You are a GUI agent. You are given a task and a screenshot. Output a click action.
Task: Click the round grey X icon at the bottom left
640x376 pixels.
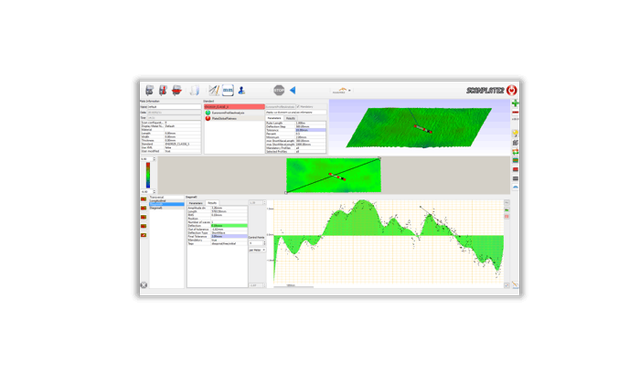pyautogui.click(x=144, y=285)
